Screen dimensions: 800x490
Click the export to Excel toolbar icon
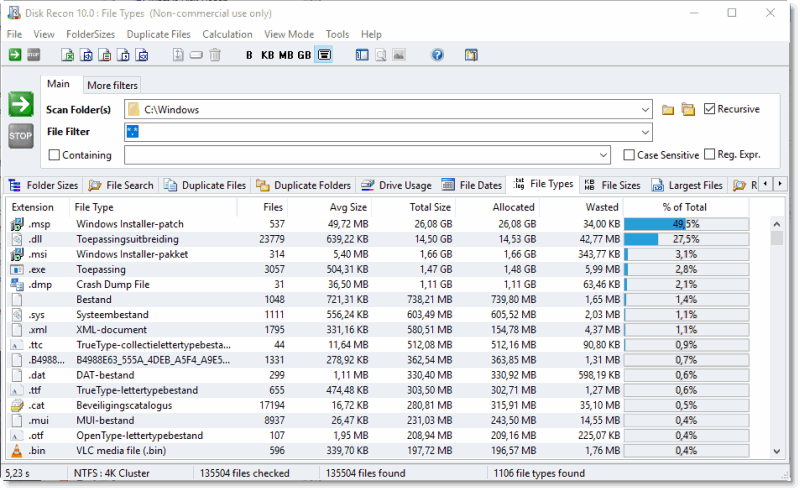67,55
